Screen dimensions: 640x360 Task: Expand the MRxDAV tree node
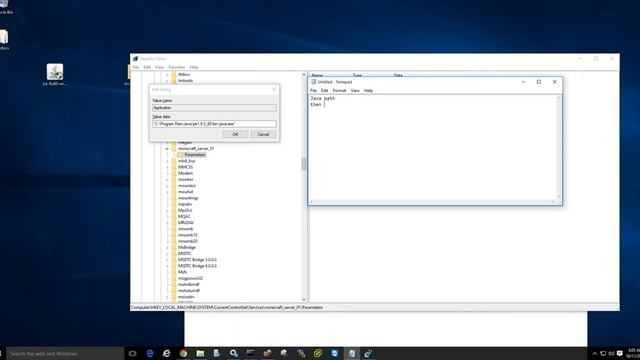(167, 222)
